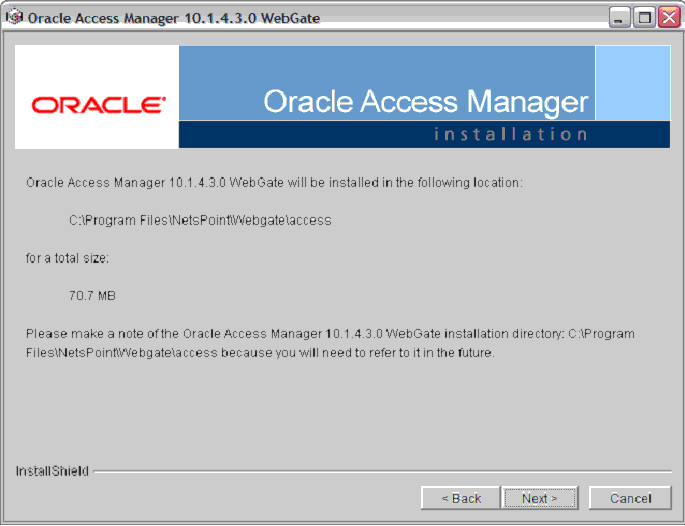Cancel the WebGate installation

coord(630,498)
